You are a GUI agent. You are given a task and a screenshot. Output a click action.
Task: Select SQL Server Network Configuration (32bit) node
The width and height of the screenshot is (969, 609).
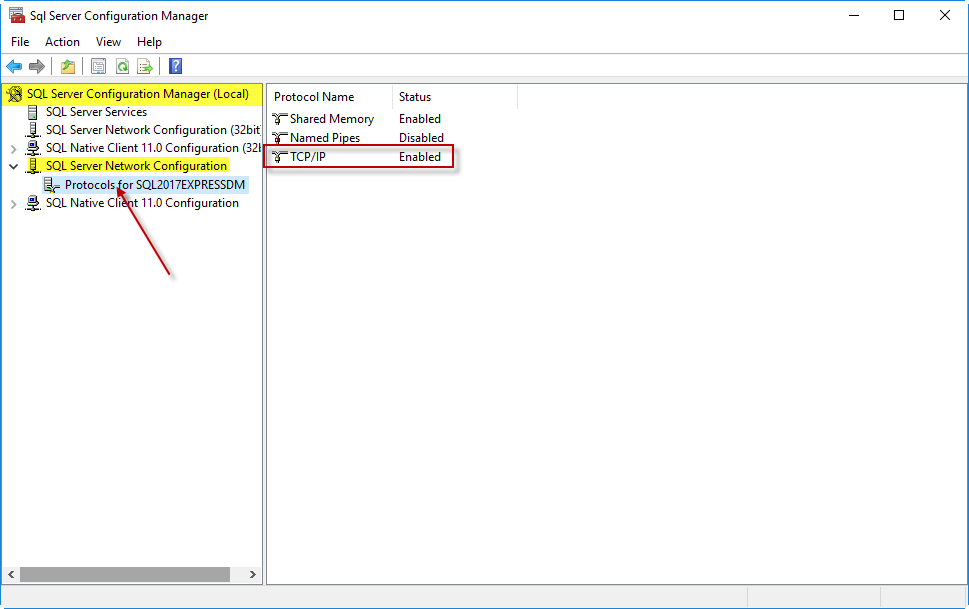(153, 130)
